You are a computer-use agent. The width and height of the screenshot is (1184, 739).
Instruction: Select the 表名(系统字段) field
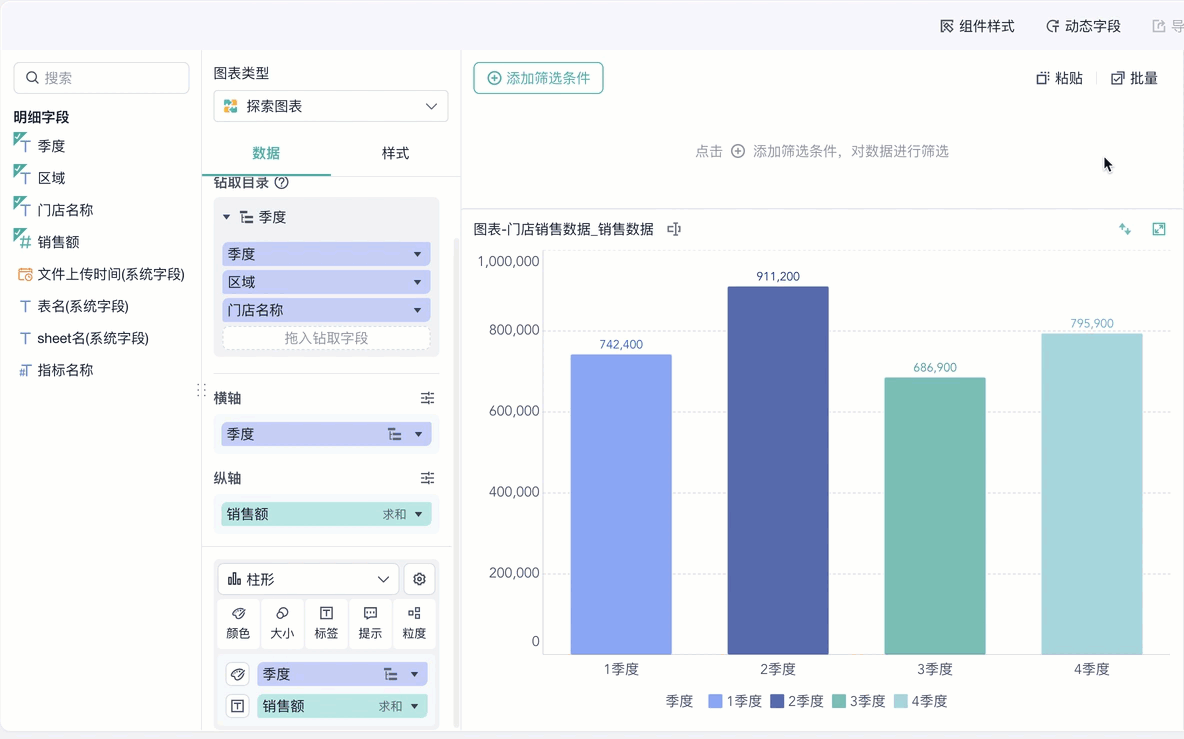click(x=83, y=306)
